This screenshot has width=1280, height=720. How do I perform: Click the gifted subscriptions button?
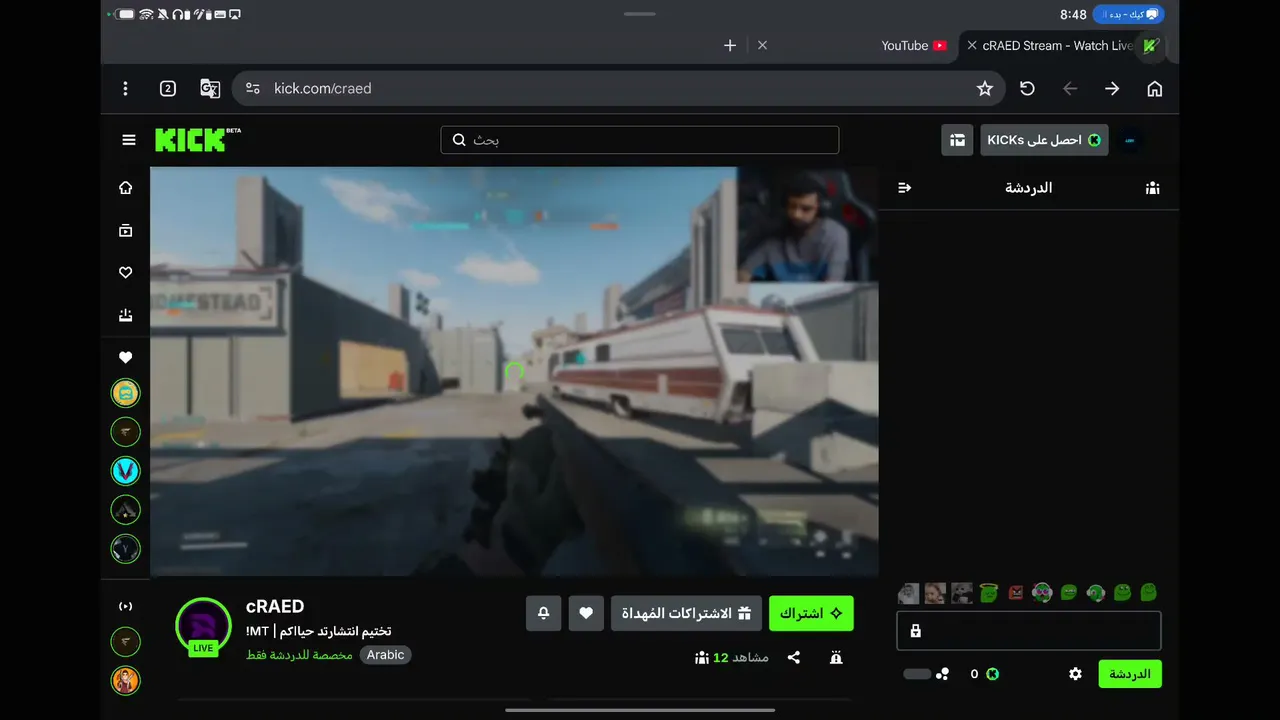687,613
